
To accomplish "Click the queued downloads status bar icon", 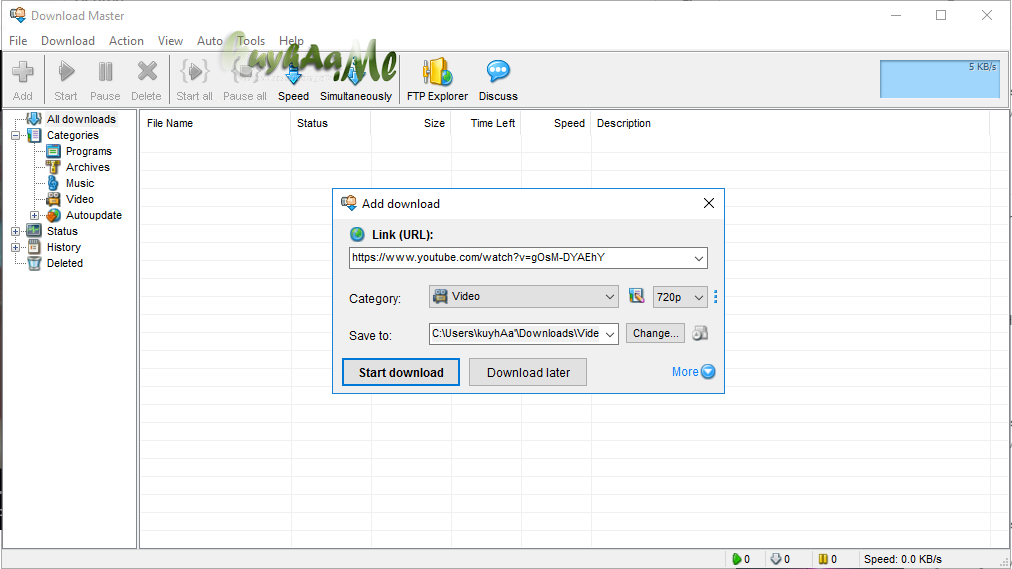I will [x=776, y=559].
